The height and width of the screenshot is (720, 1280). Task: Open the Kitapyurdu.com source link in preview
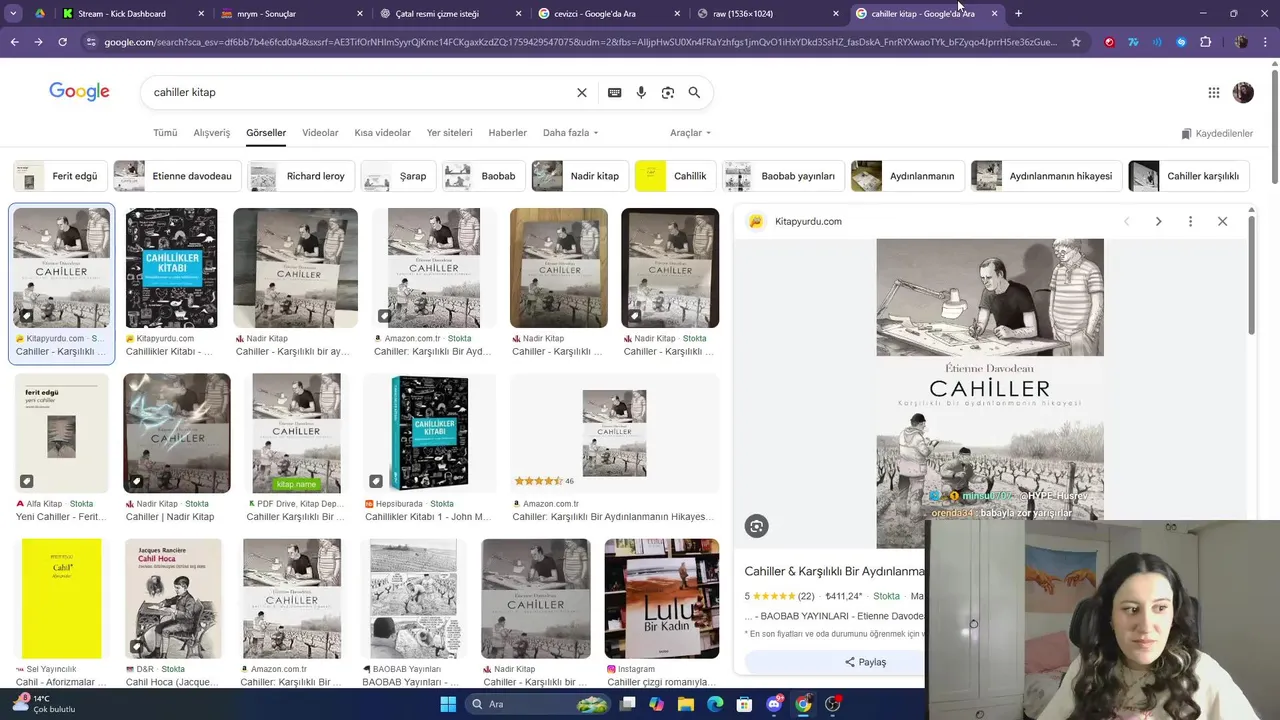[x=808, y=221]
